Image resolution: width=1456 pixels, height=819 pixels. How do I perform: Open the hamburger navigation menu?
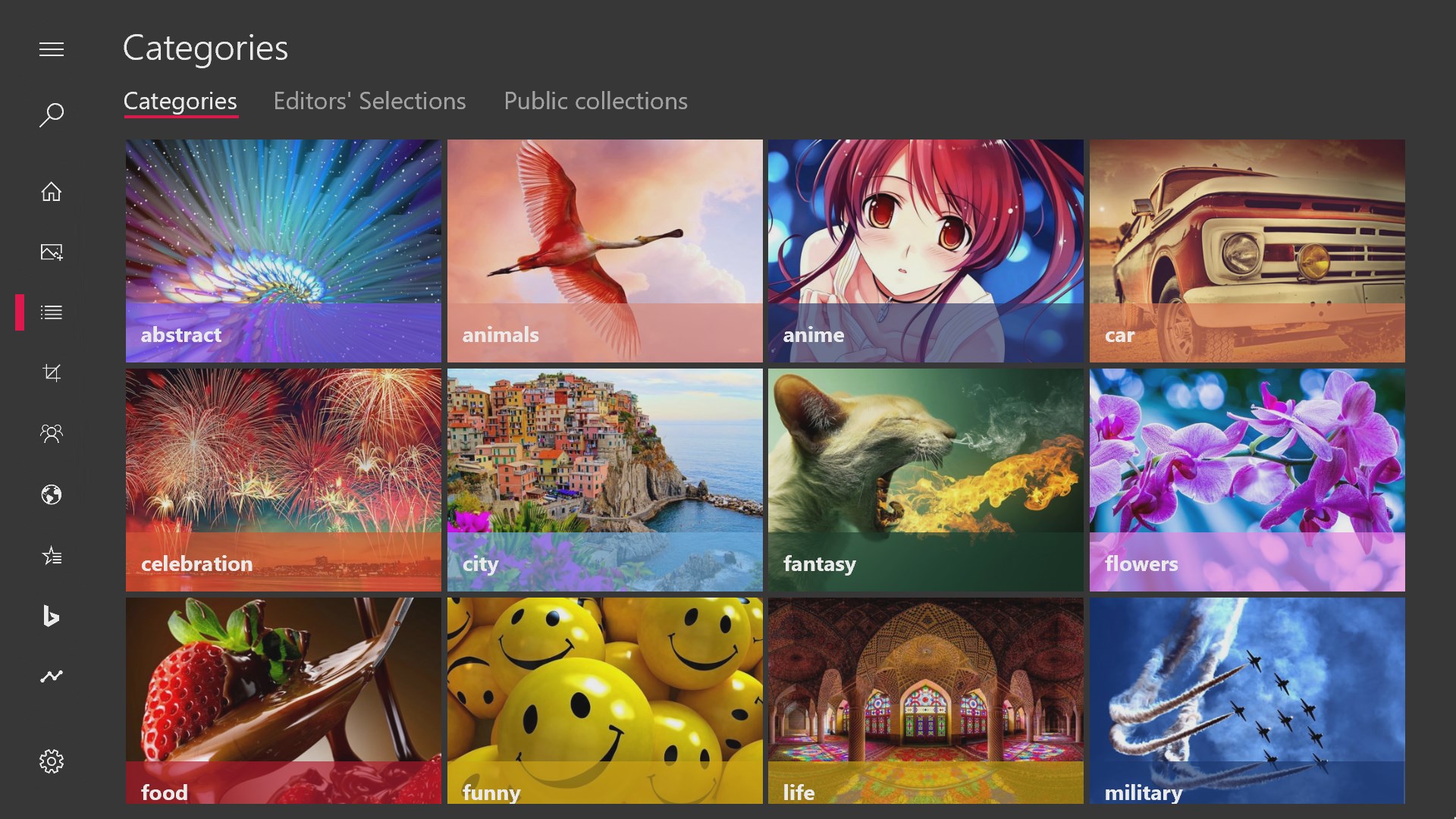(x=52, y=50)
